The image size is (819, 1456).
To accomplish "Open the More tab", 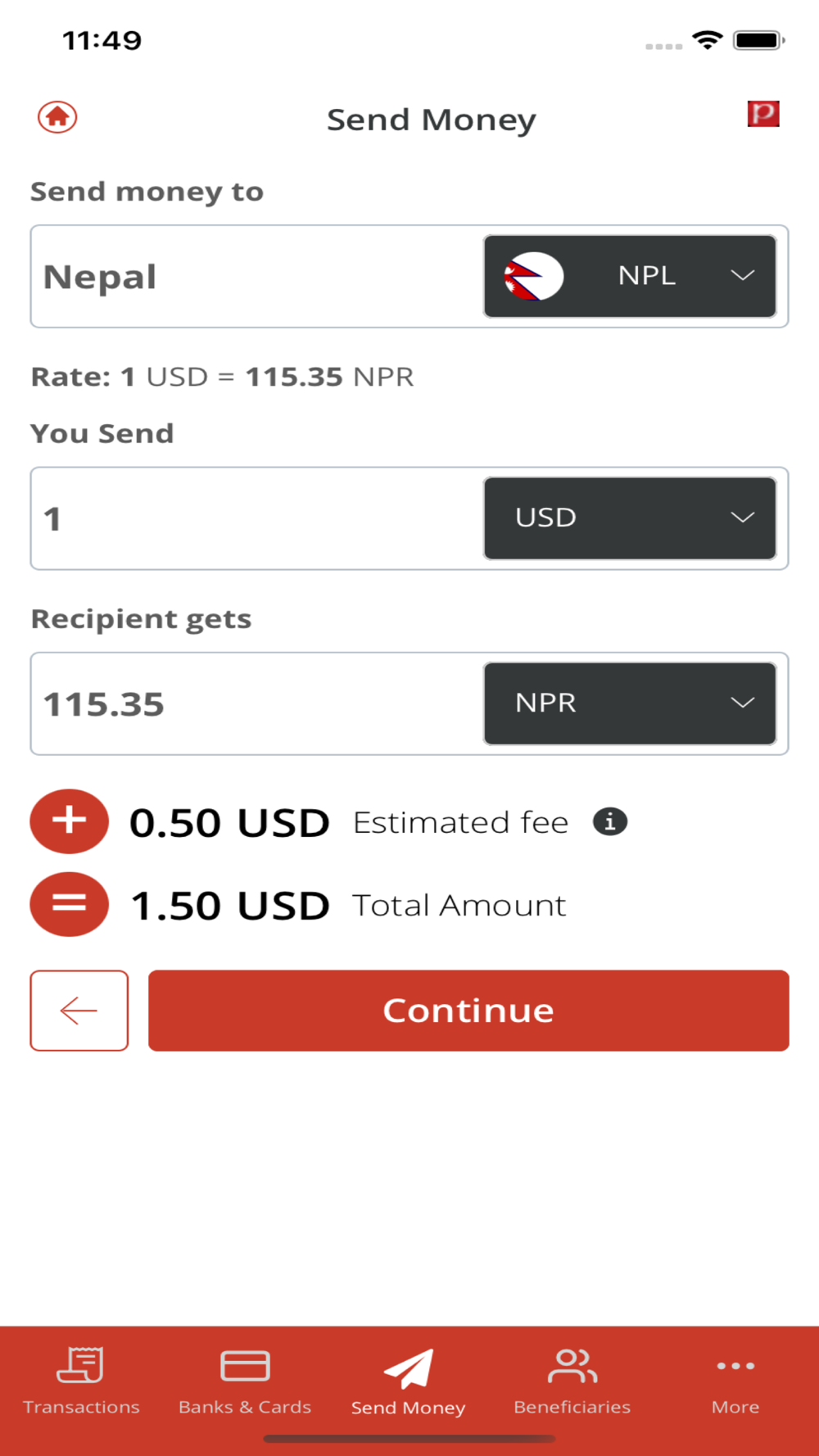I will (735, 1381).
